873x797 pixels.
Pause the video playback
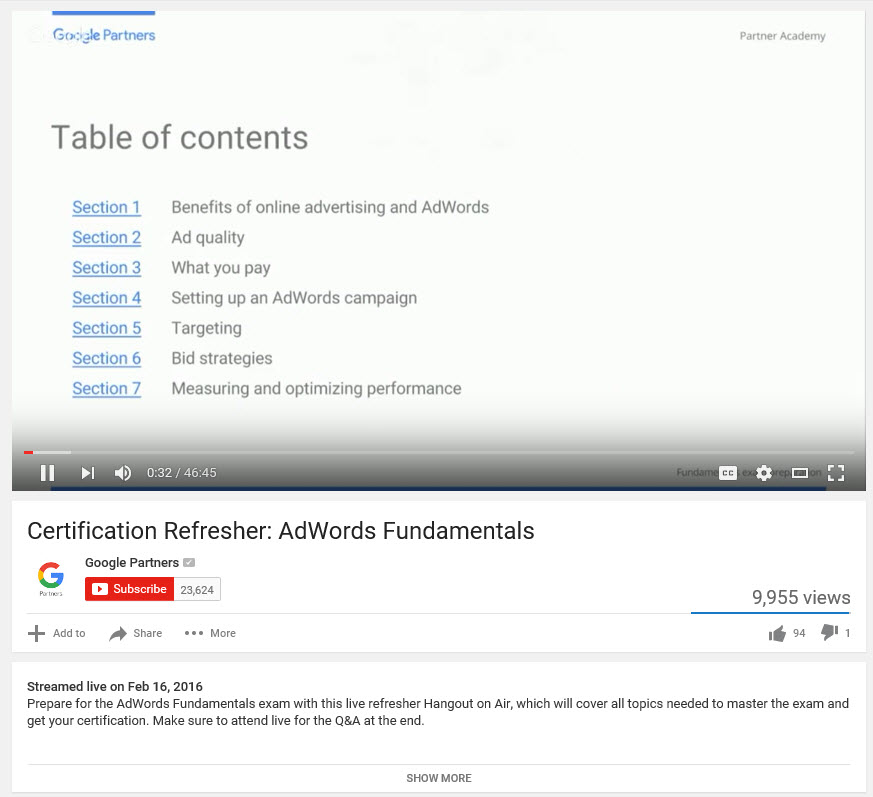pos(47,473)
